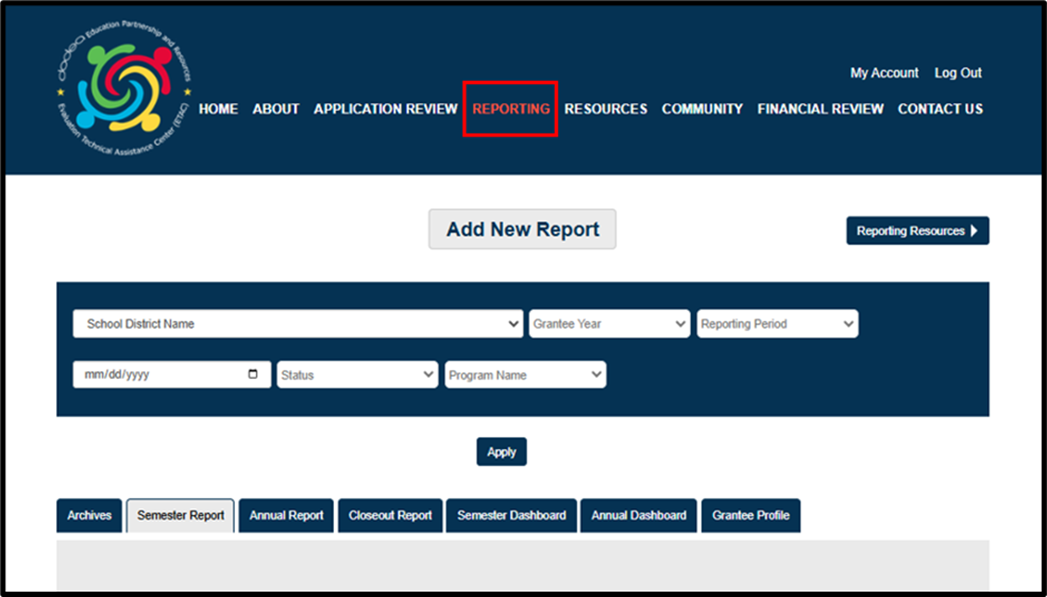Open the Grantee Year dropdown
Screen dimensions: 1047x597
click(609, 324)
